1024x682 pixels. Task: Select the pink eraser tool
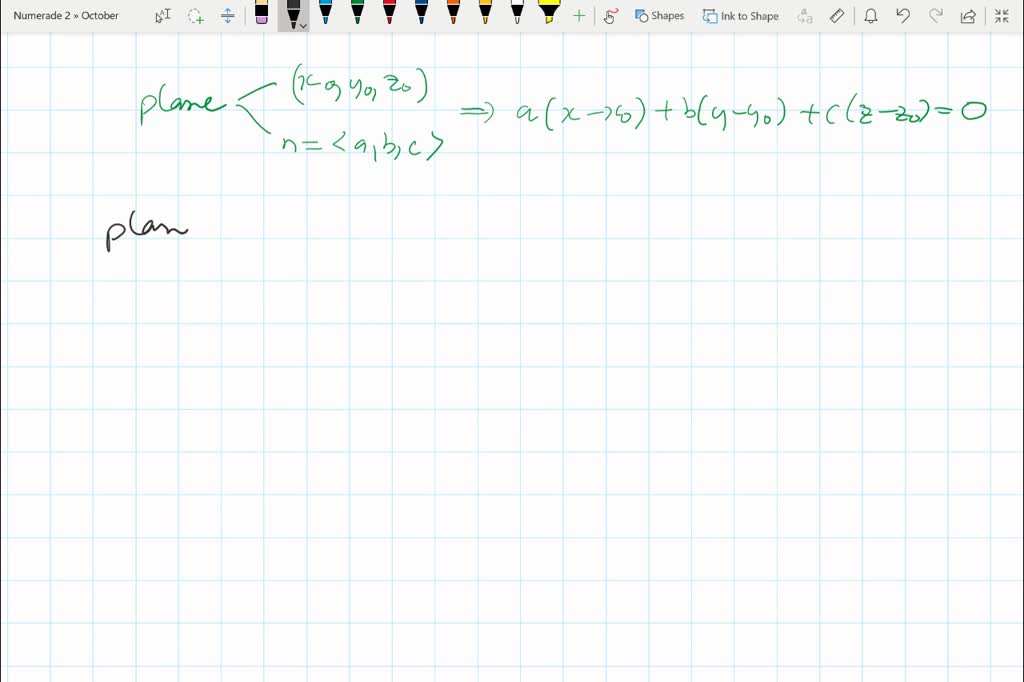(260, 16)
